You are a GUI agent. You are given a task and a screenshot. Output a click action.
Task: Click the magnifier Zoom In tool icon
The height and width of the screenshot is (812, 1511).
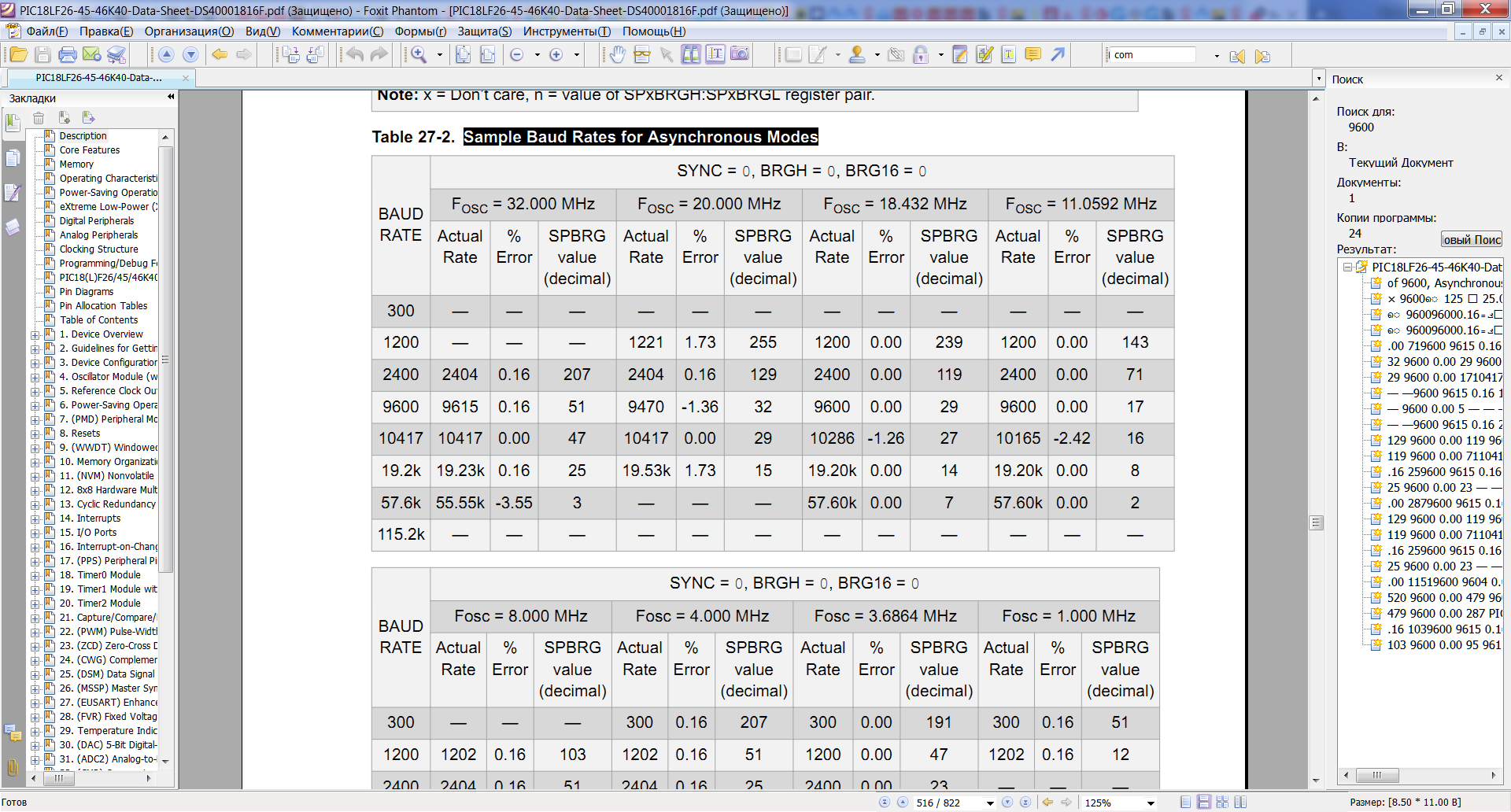[x=419, y=54]
